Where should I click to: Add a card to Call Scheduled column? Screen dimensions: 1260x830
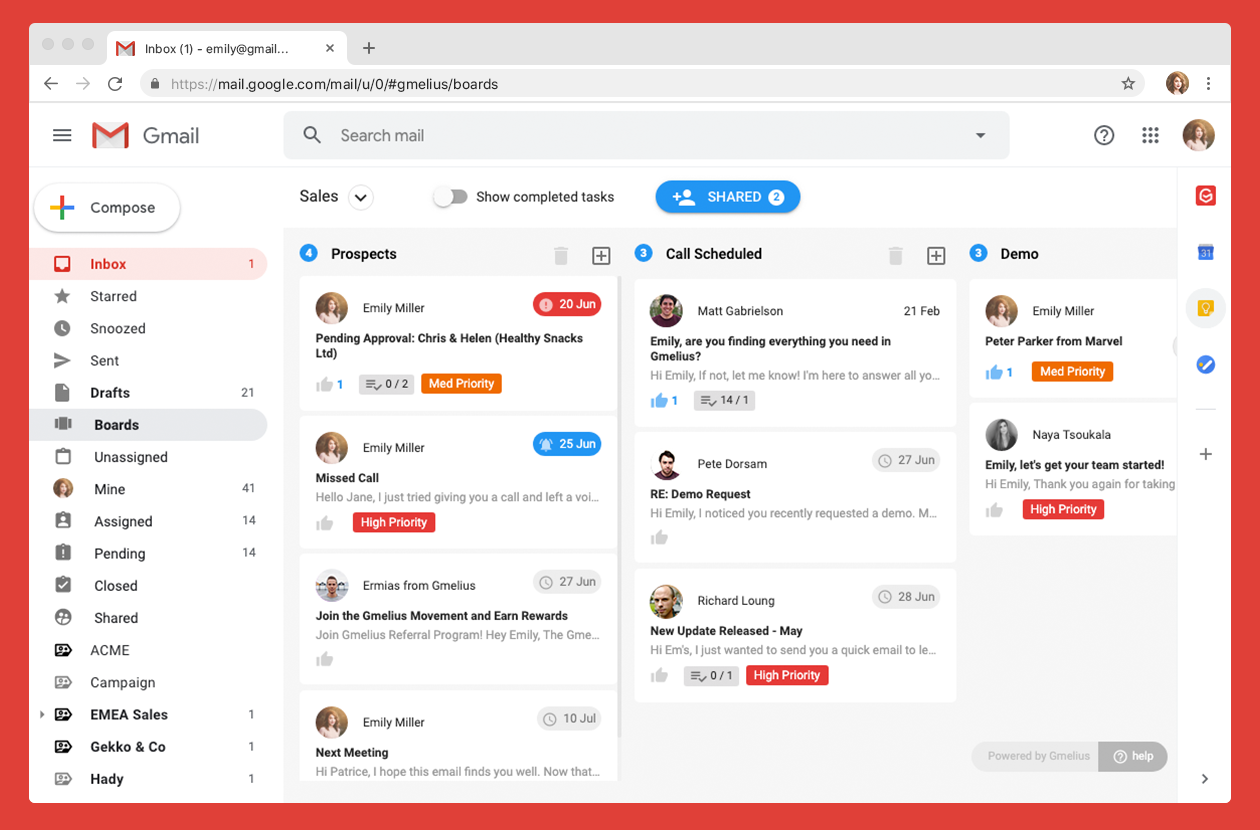point(936,256)
